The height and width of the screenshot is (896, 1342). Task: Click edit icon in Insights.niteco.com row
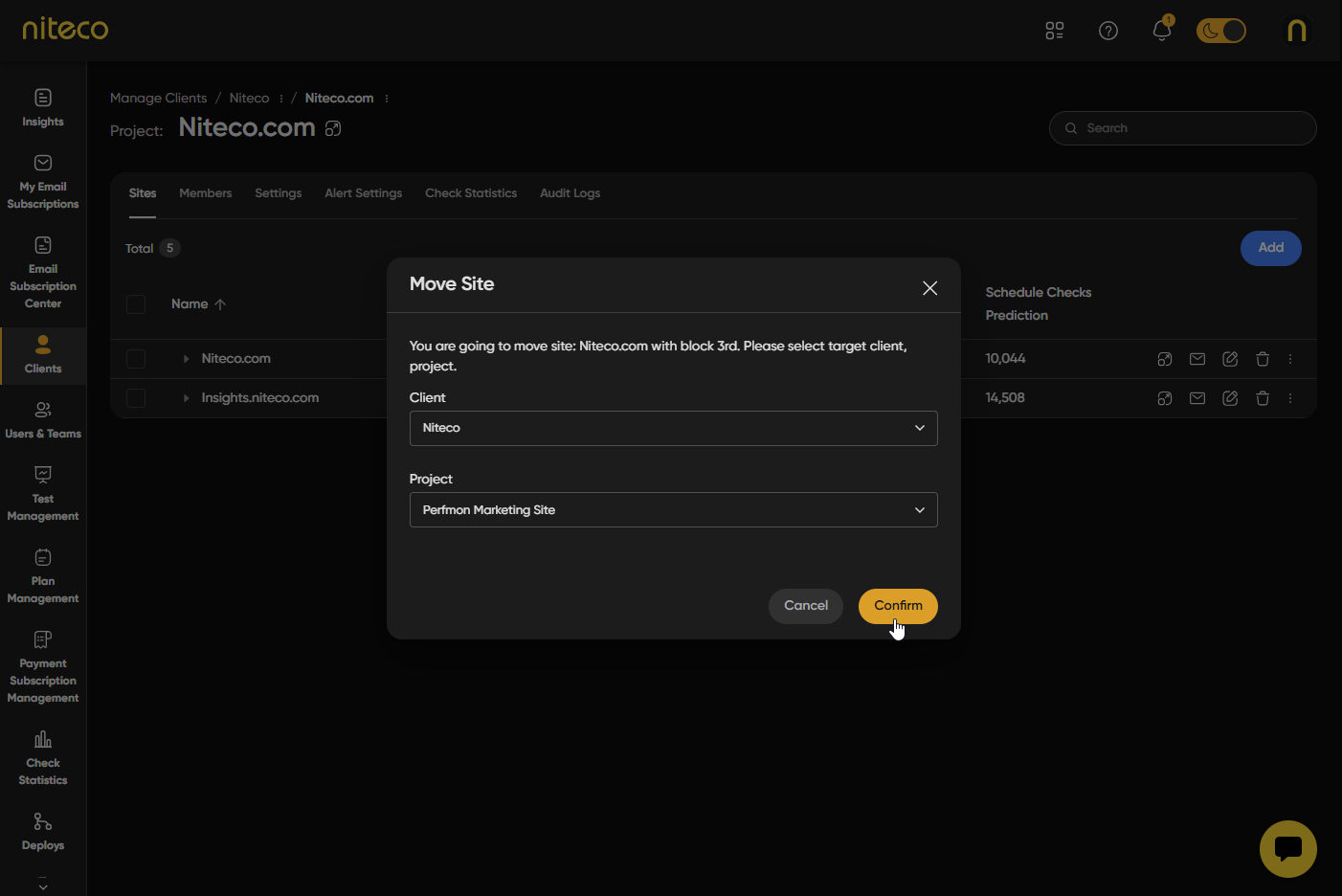click(x=1230, y=398)
